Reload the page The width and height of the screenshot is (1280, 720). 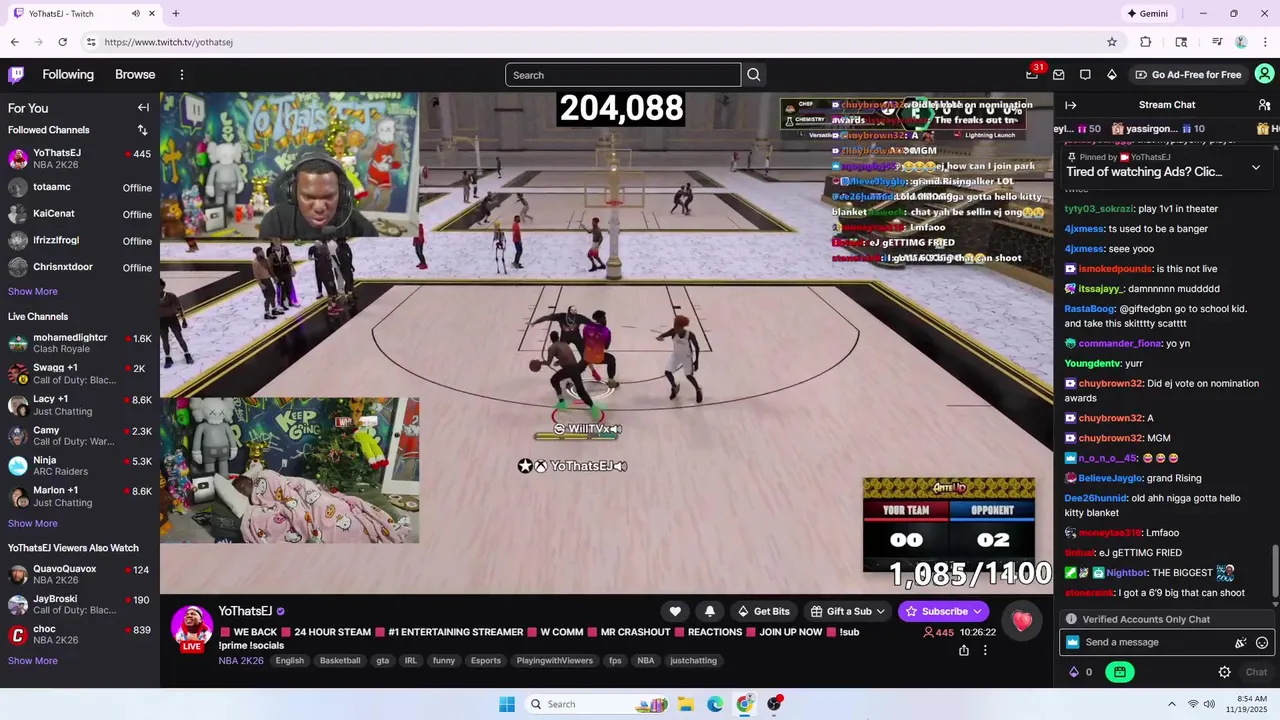[62, 42]
